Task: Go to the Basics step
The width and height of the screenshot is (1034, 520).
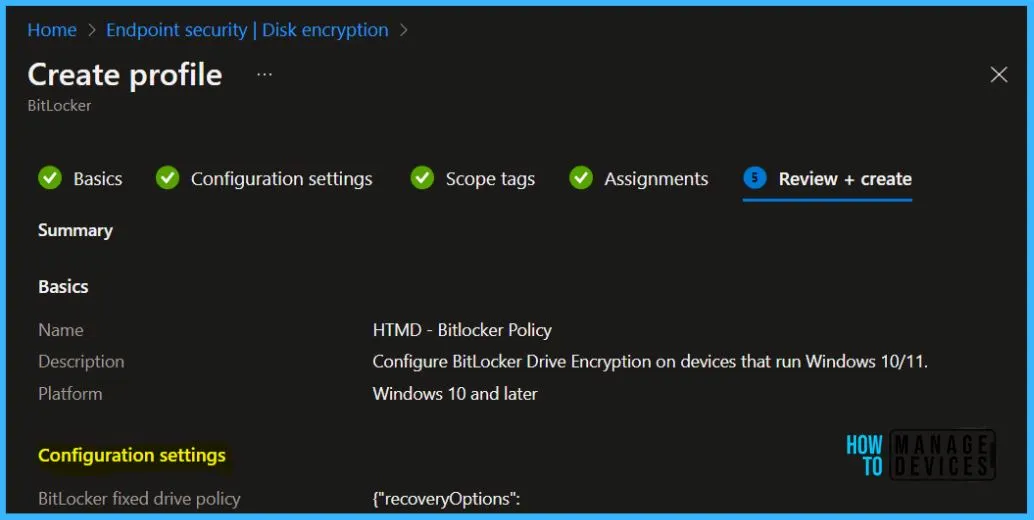Action: [x=98, y=179]
